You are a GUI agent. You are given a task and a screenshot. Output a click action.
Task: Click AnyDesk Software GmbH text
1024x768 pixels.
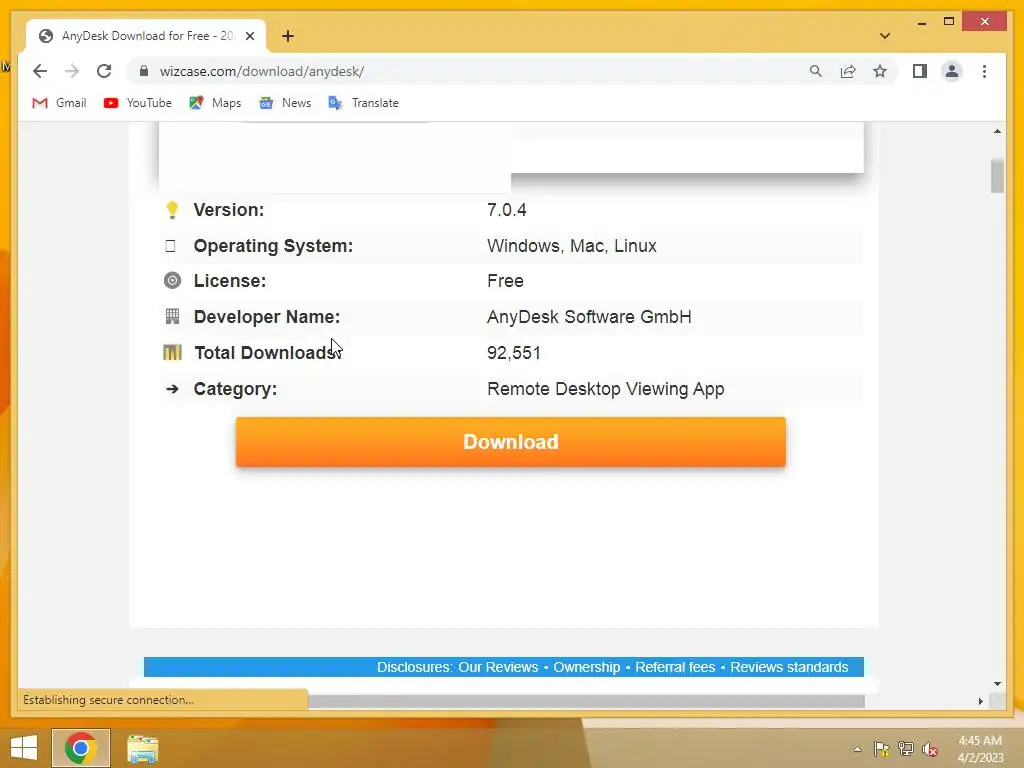(589, 317)
